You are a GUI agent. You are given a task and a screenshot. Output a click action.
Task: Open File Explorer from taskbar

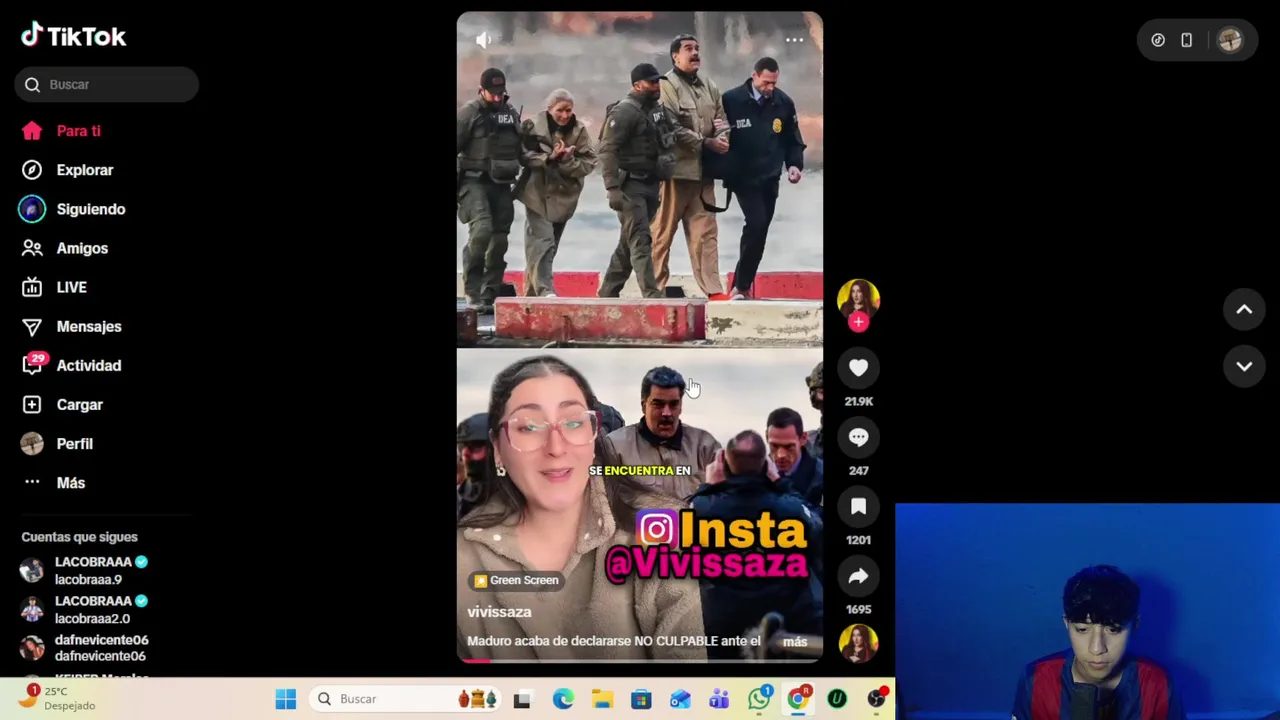coord(602,699)
